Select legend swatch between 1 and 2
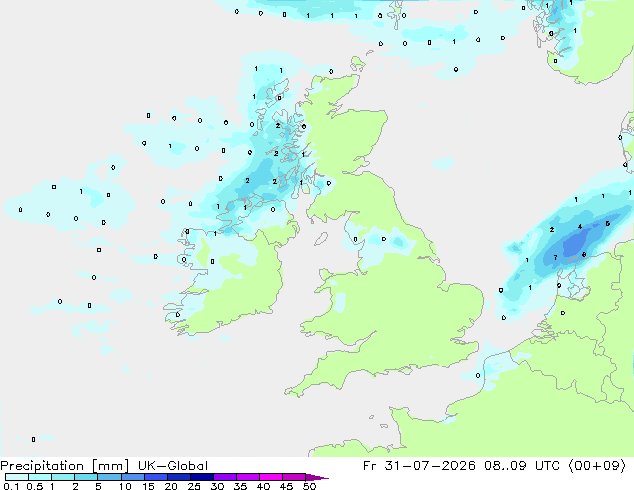Screen dimensions: 634x490 tap(63, 477)
